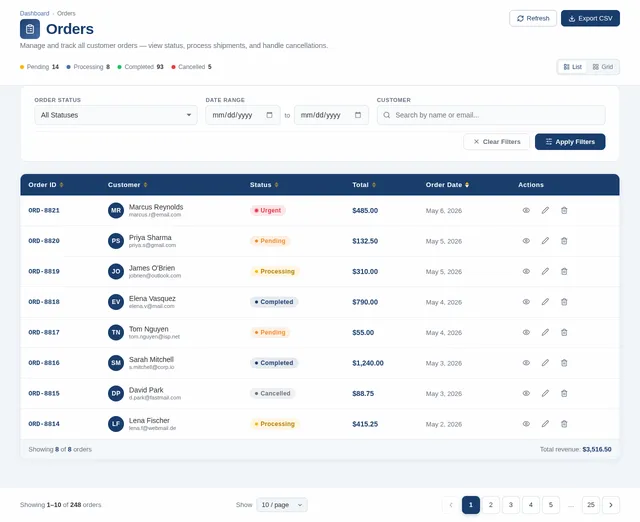640x522 pixels.
Task: View Elena Vasquez's order eye icon
Action: coord(526,302)
